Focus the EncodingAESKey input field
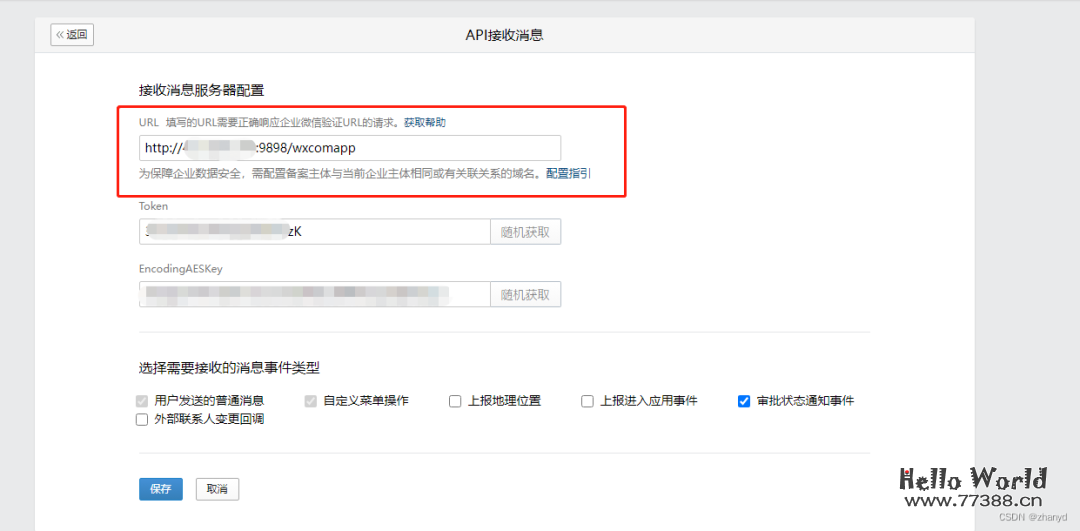This screenshot has height=531, width=1080. click(x=315, y=294)
